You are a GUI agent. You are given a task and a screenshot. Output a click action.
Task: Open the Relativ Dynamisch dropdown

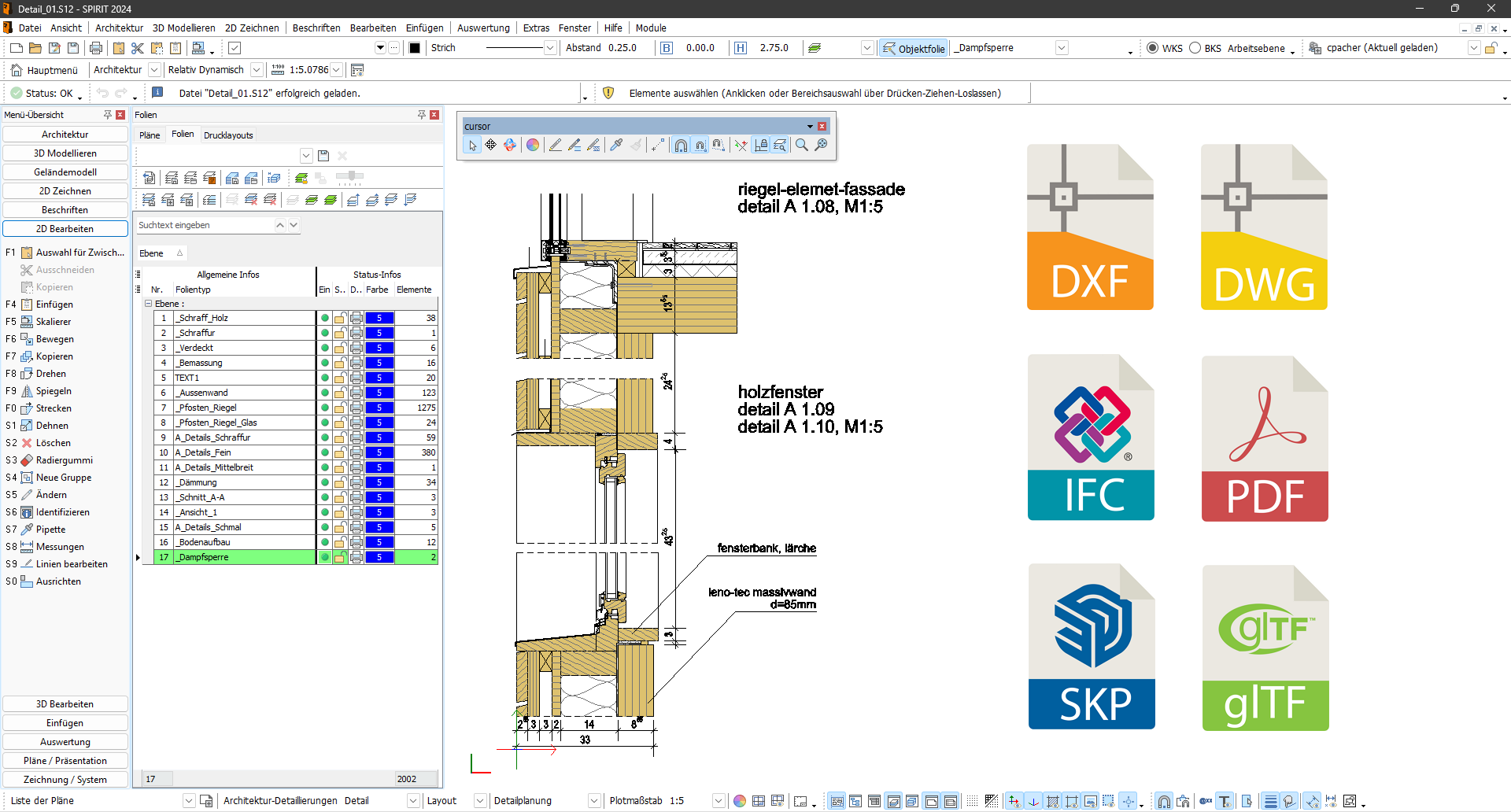(257, 70)
